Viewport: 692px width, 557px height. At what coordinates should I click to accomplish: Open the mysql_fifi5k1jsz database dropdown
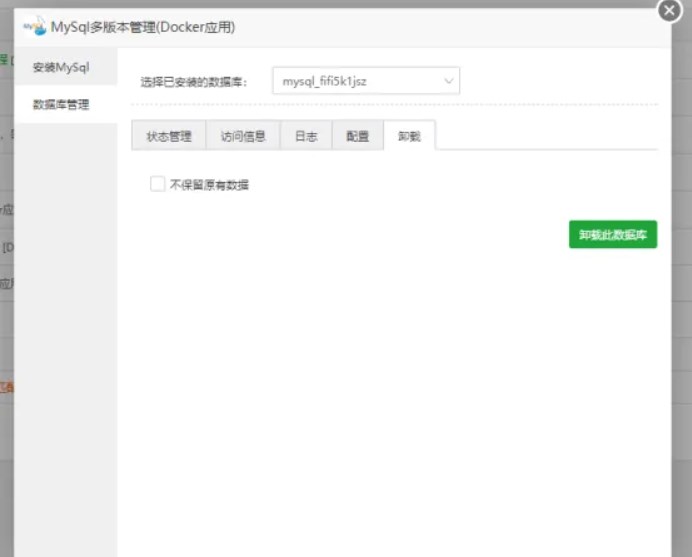coord(365,81)
